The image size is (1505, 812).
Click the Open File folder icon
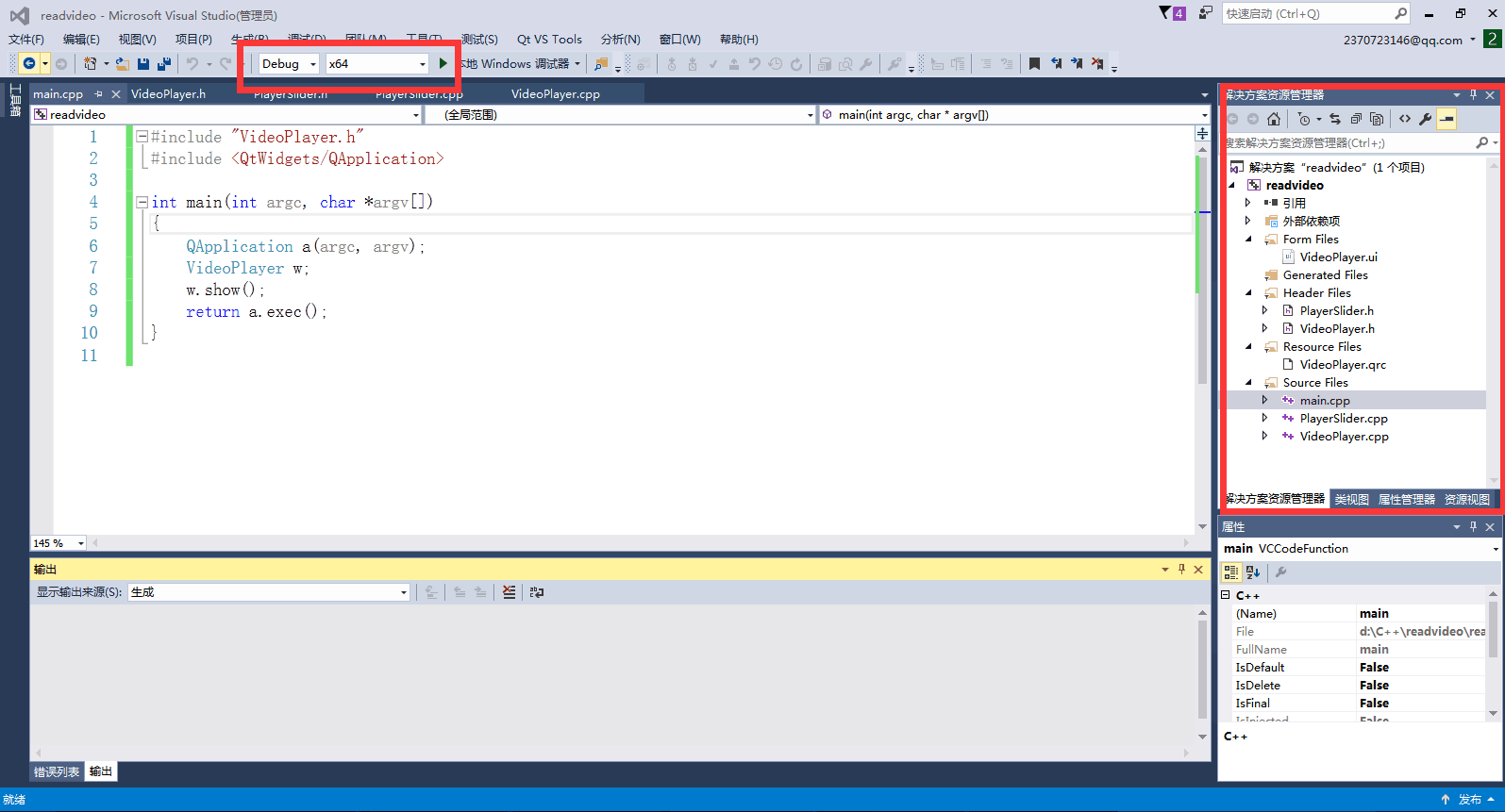click(123, 63)
